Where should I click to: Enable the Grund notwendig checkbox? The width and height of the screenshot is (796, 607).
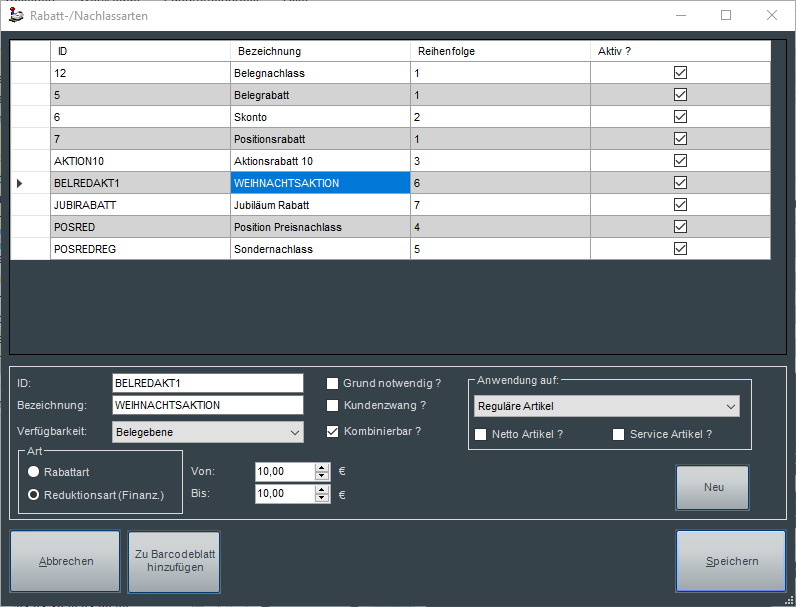(x=334, y=383)
